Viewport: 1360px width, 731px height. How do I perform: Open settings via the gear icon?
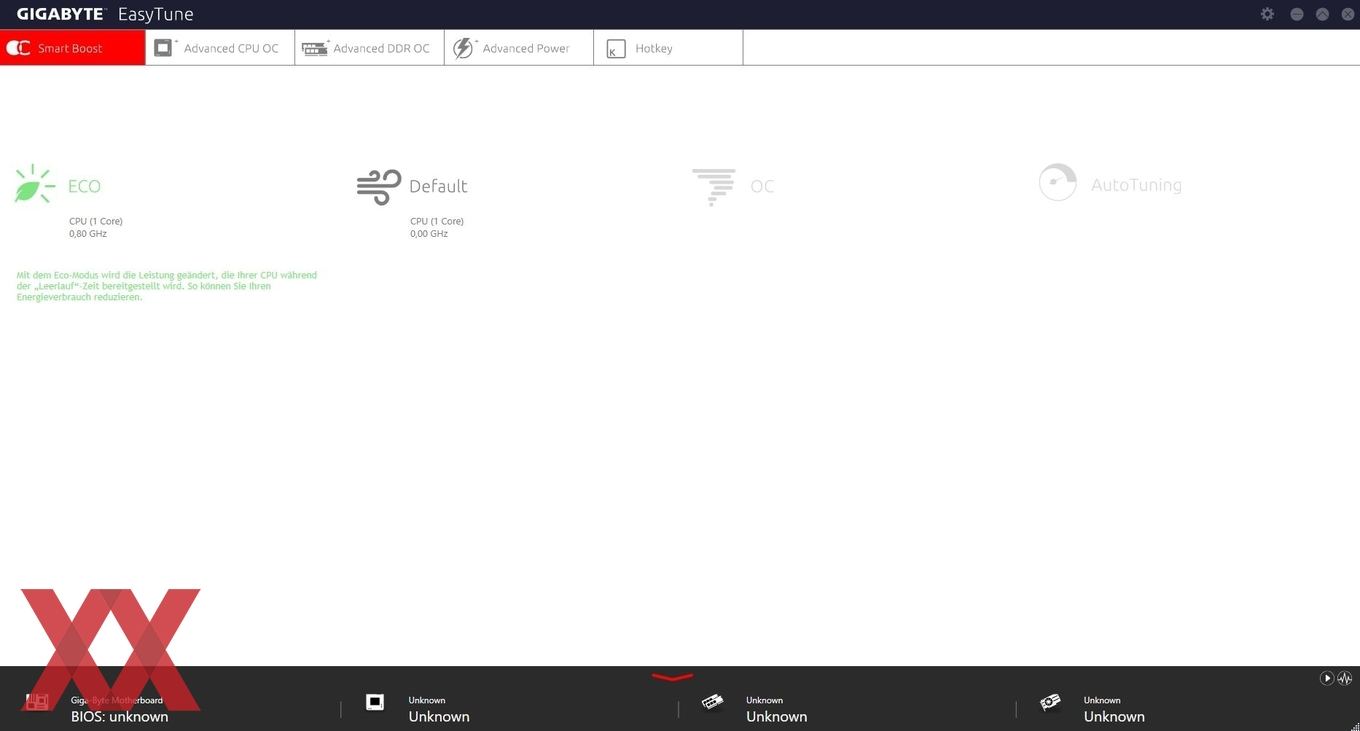1268,14
